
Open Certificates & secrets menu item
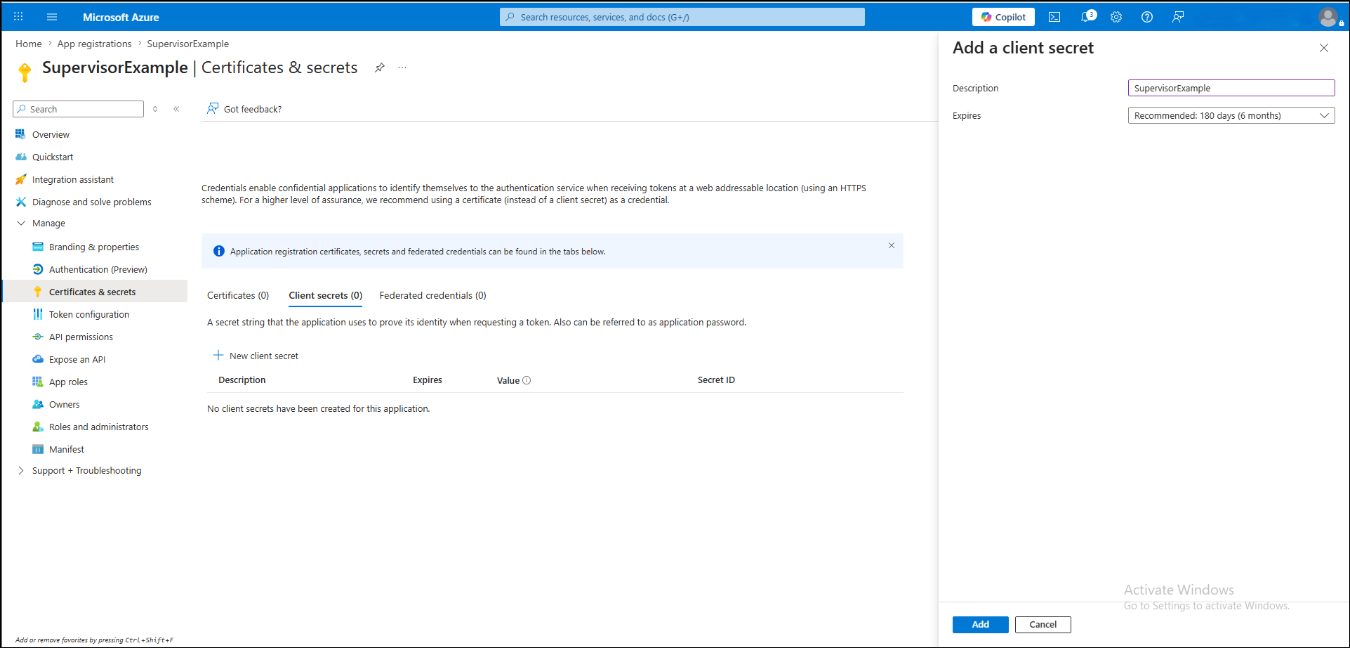(x=94, y=292)
